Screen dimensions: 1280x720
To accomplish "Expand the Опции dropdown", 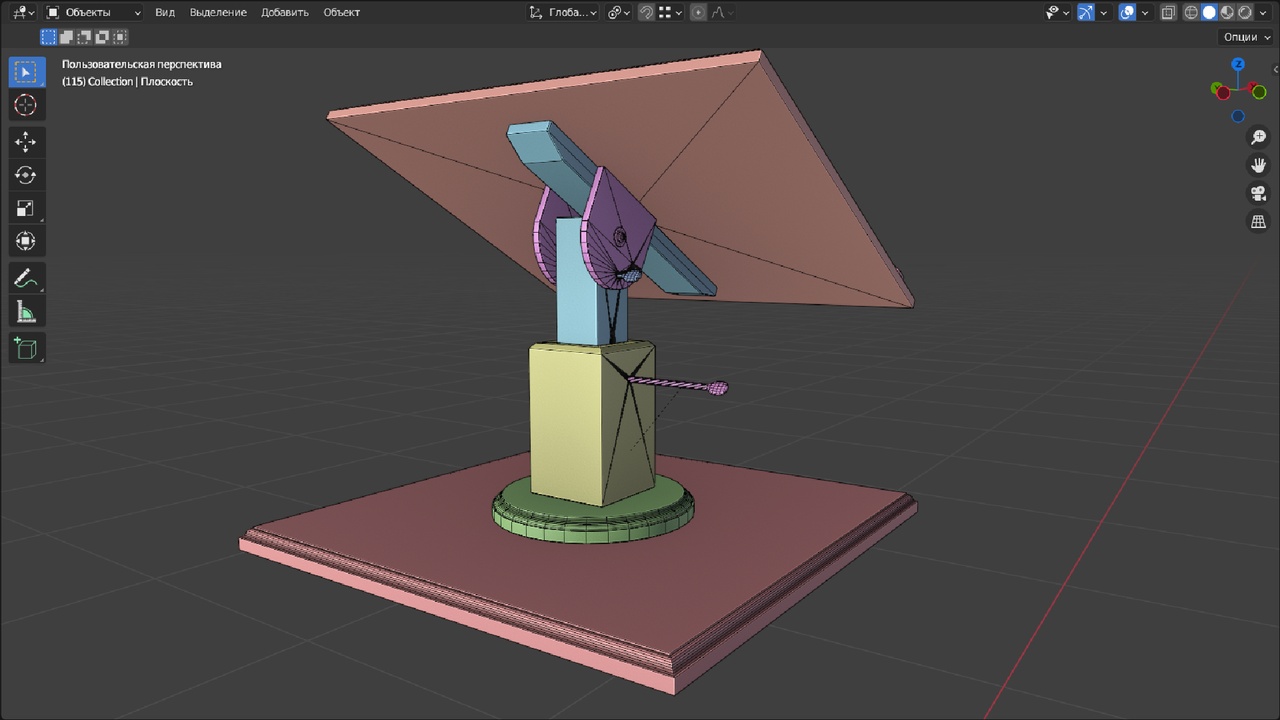I will (1246, 37).
